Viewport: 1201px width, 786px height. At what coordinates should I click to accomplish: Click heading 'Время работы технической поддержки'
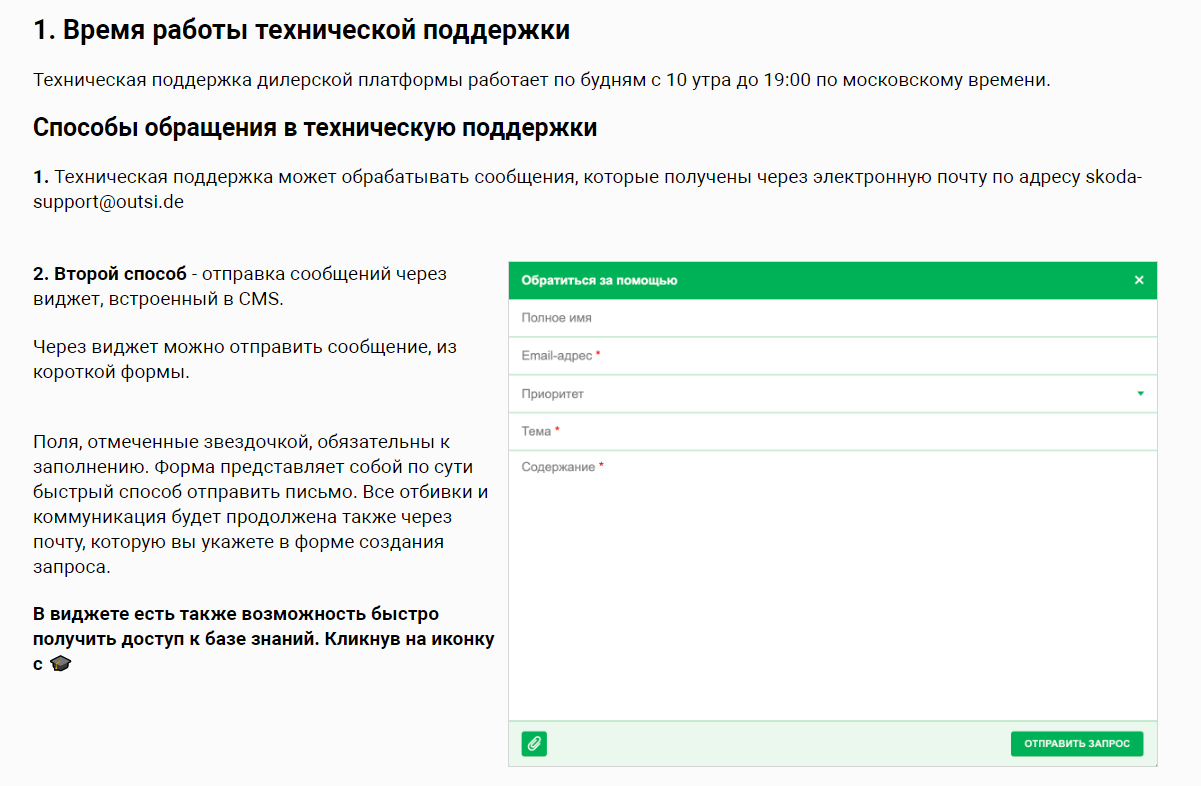(302, 30)
